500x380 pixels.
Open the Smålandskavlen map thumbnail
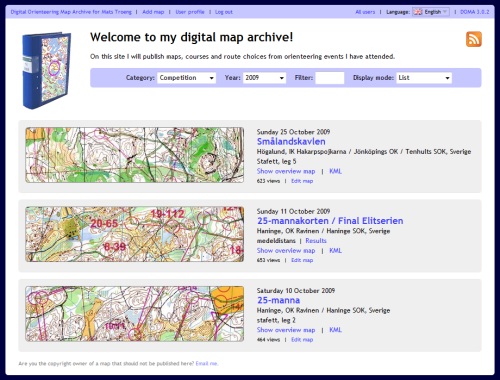135,155
